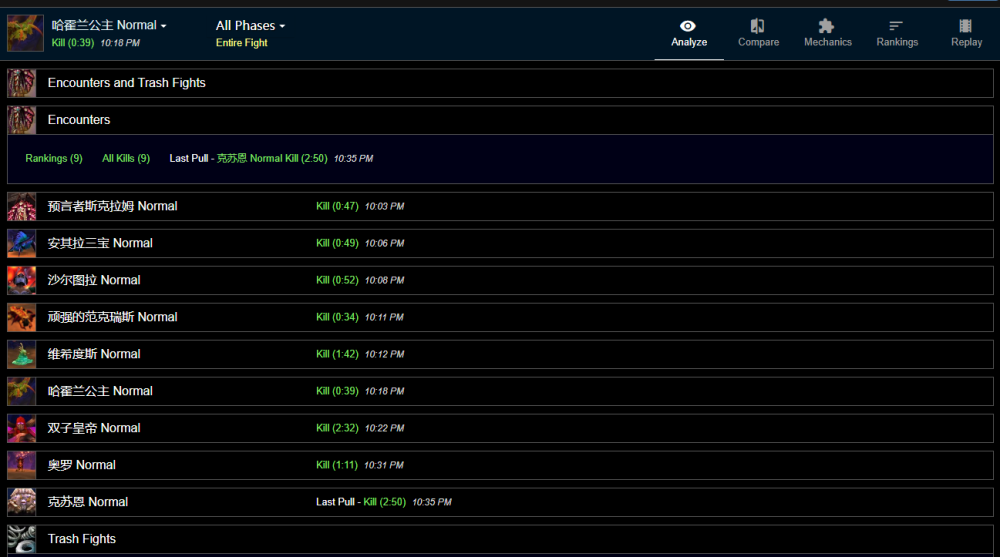The height and width of the screenshot is (557, 1000).
Task: Open the 奥罗 Normal encounter
Action: coord(82,465)
